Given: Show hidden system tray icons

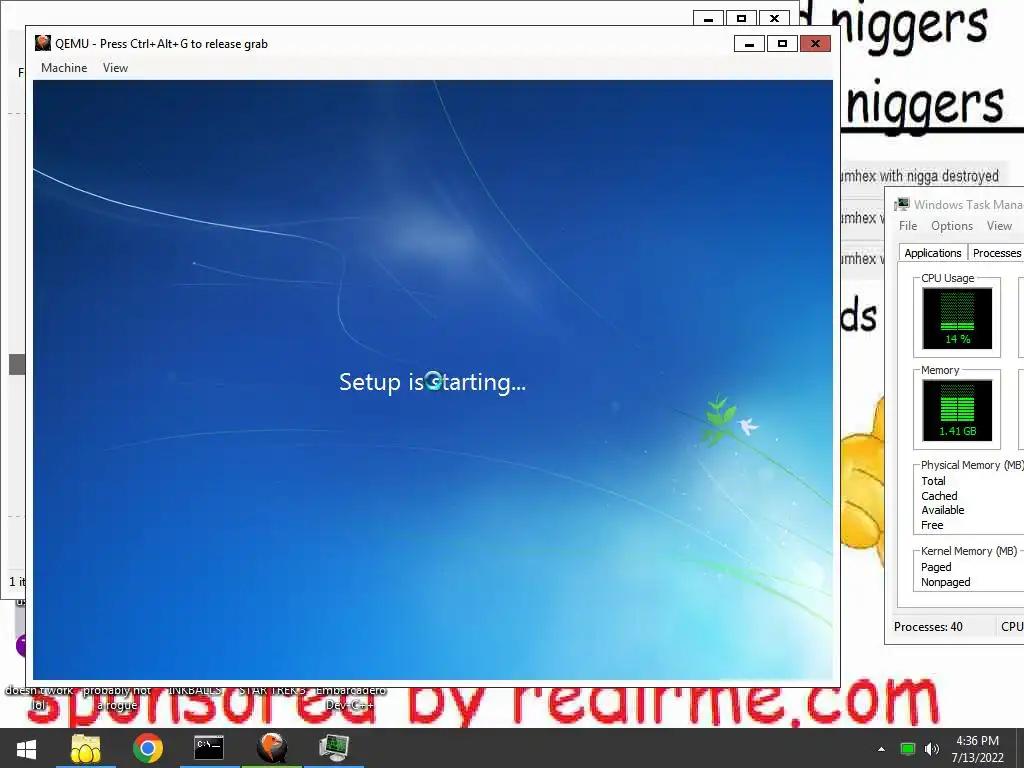Looking at the screenshot, I should coord(882,749).
